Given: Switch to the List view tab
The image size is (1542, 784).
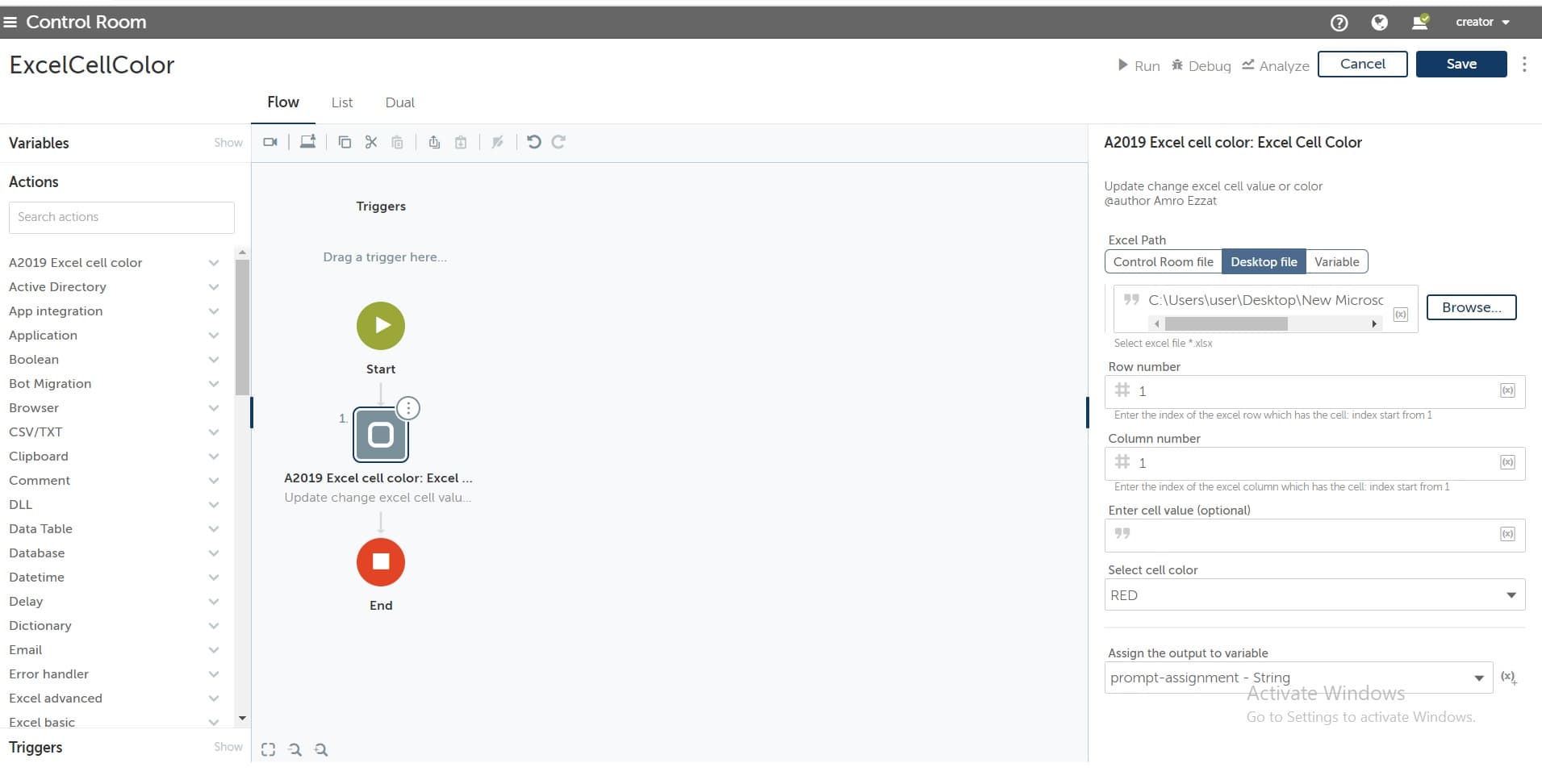Looking at the screenshot, I should (342, 102).
